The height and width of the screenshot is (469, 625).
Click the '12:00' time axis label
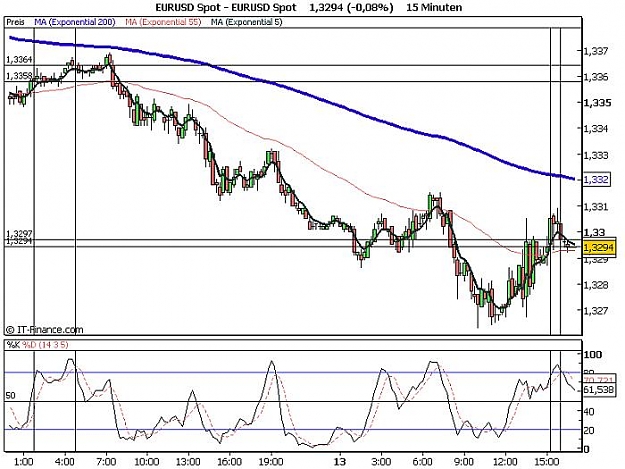coord(505,462)
